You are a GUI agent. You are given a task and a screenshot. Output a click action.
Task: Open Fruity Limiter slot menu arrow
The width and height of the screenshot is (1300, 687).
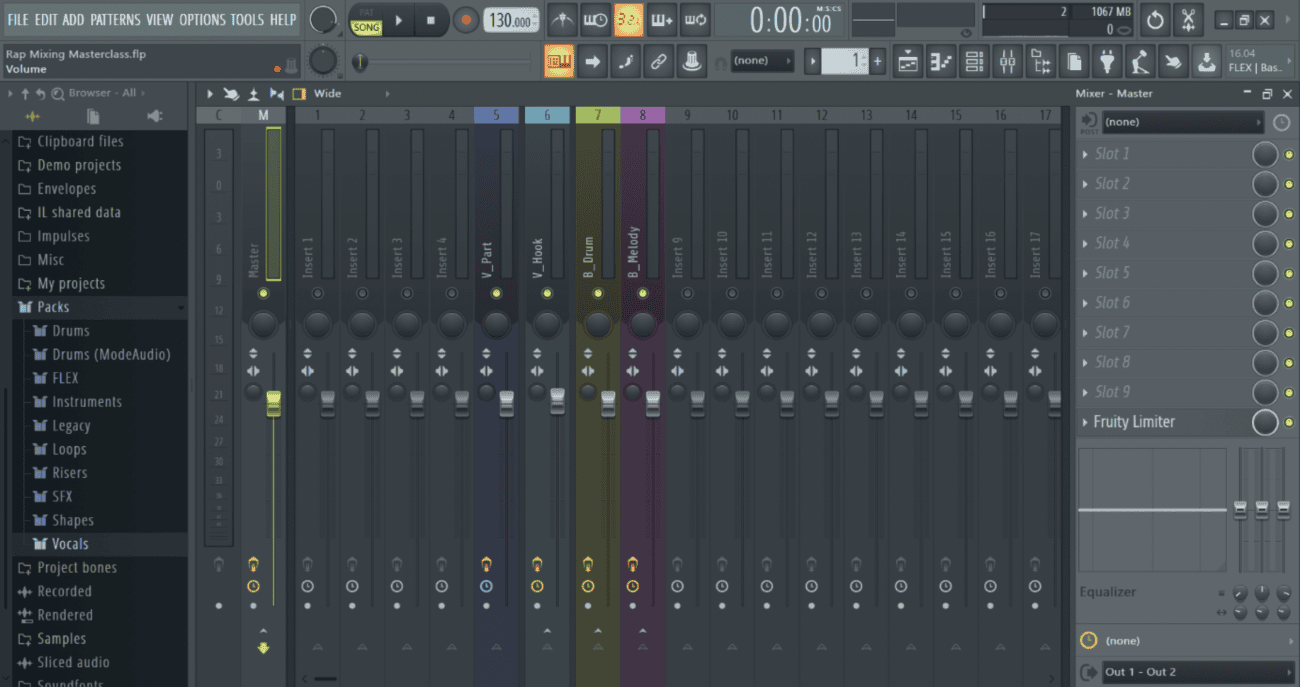pyautogui.click(x=1085, y=422)
